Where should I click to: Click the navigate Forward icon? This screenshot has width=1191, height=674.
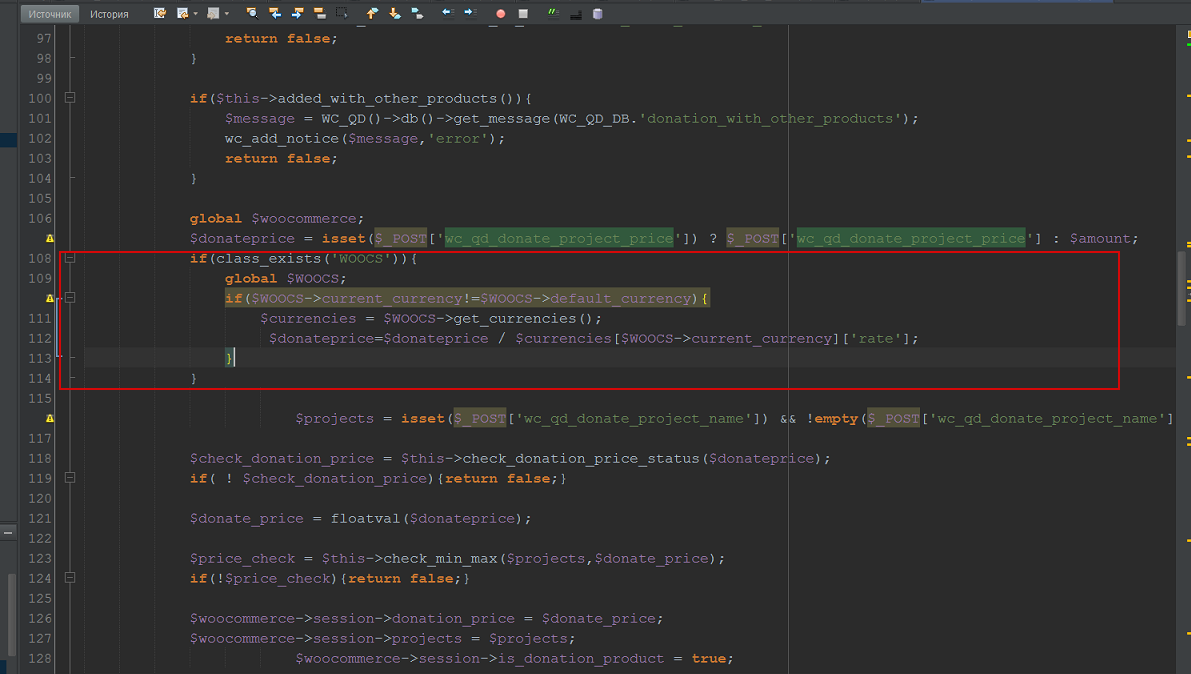pyautogui.click(x=213, y=13)
